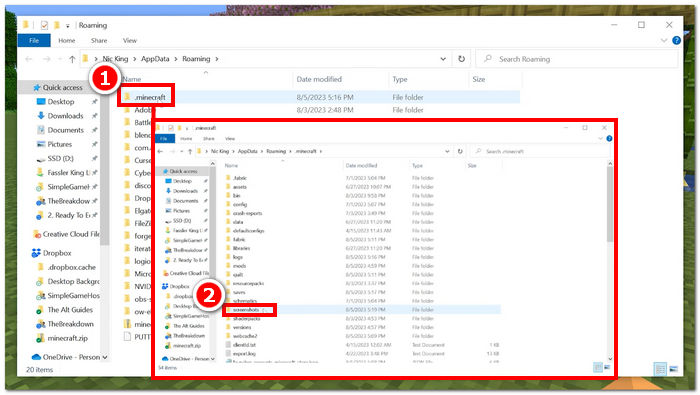Select screenshots folder in .minecraft window

click(246, 310)
